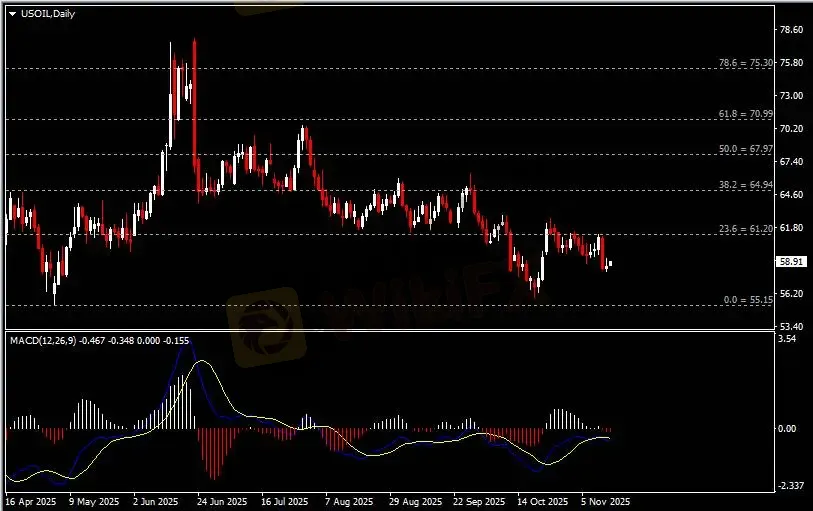
Task: Select the 78.6 = 75.30 Fibonacci label
Action: [745, 63]
